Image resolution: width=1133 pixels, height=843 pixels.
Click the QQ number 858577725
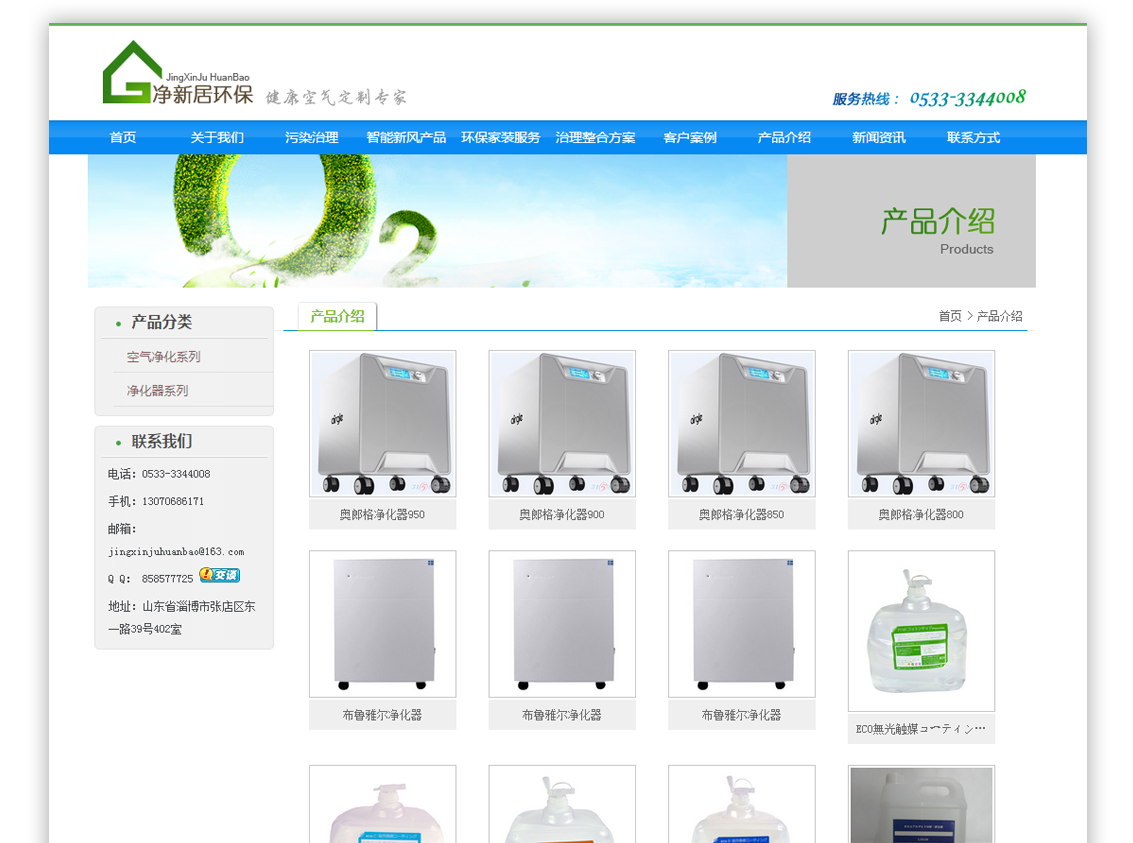pos(168,579)
